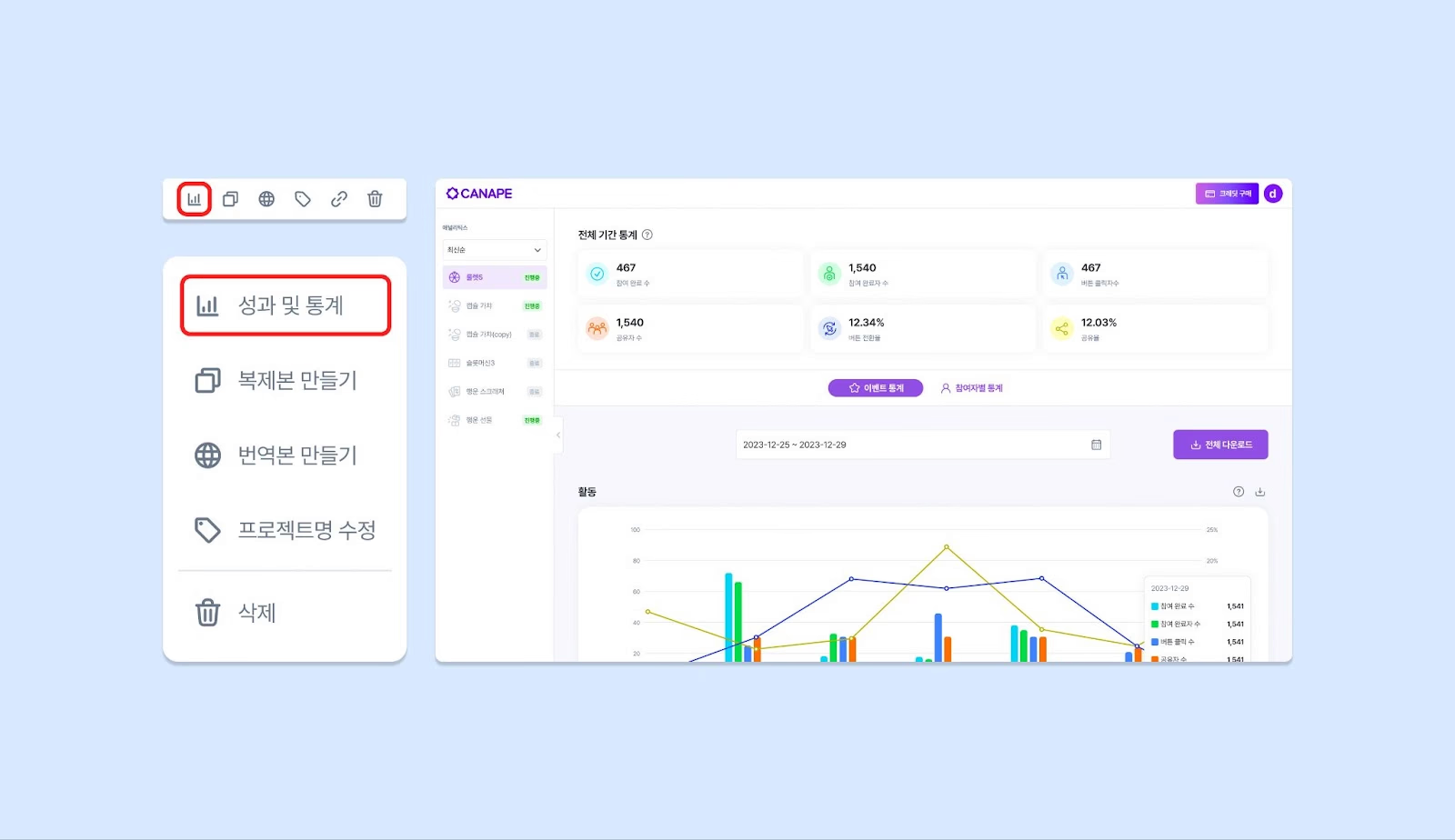This screenshot has width=1455, height=840.
Task: Select the 행운 스크래치 project in the sidebar
Action: tap(495, 392)
